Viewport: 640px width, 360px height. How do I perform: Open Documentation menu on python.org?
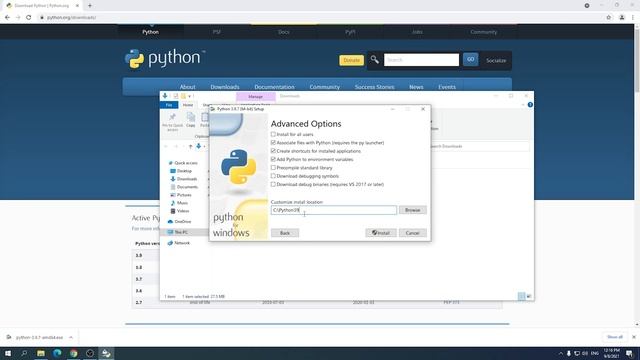pyautogui.click(x=274, y=87)
